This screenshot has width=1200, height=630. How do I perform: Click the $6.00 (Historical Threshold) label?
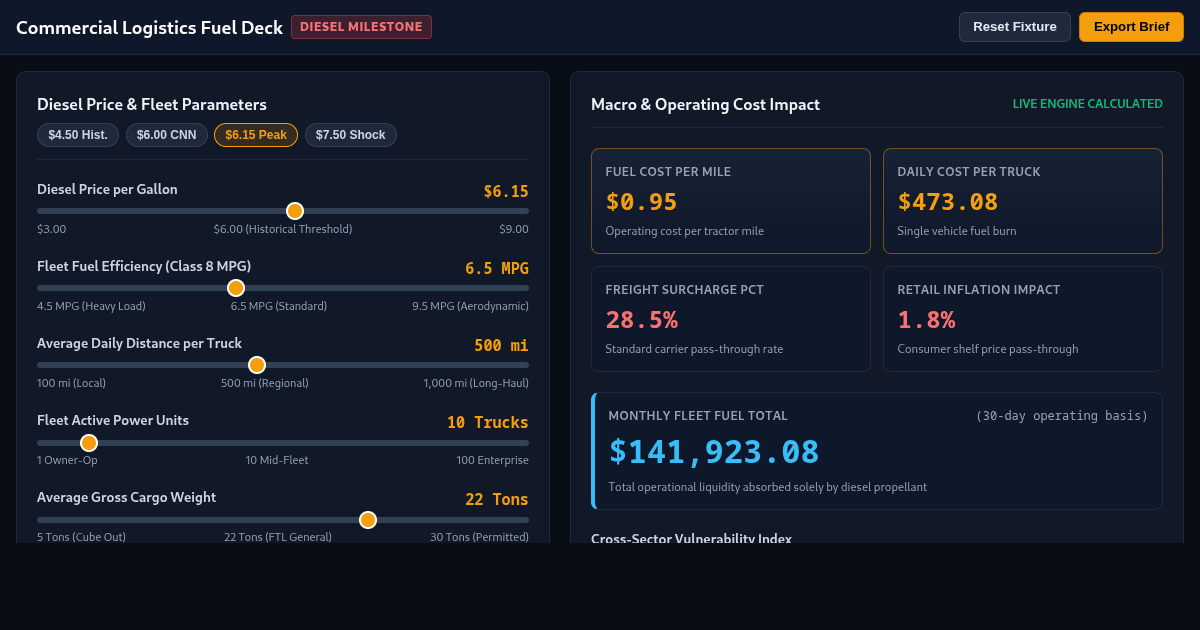coord(283,229)
